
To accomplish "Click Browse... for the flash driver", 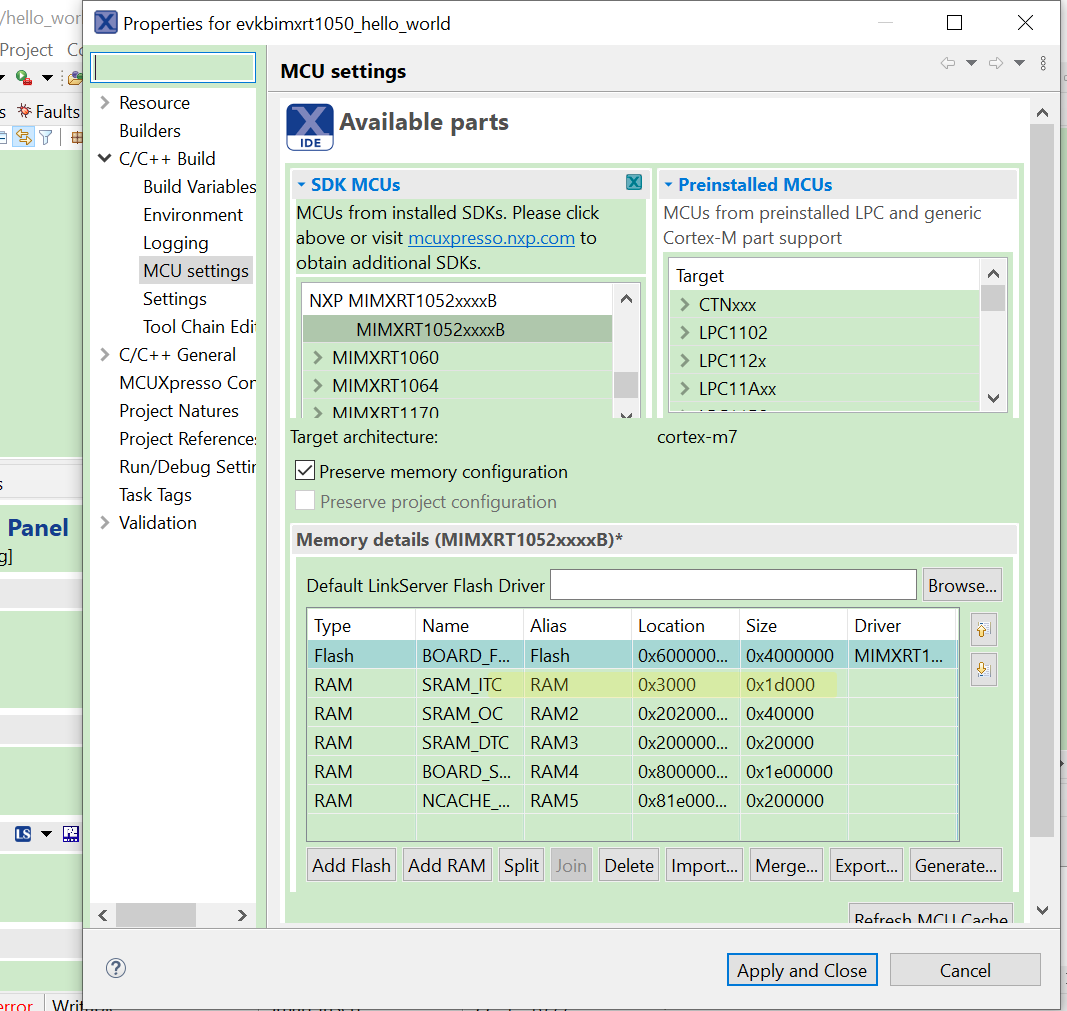I will (962, 585).
